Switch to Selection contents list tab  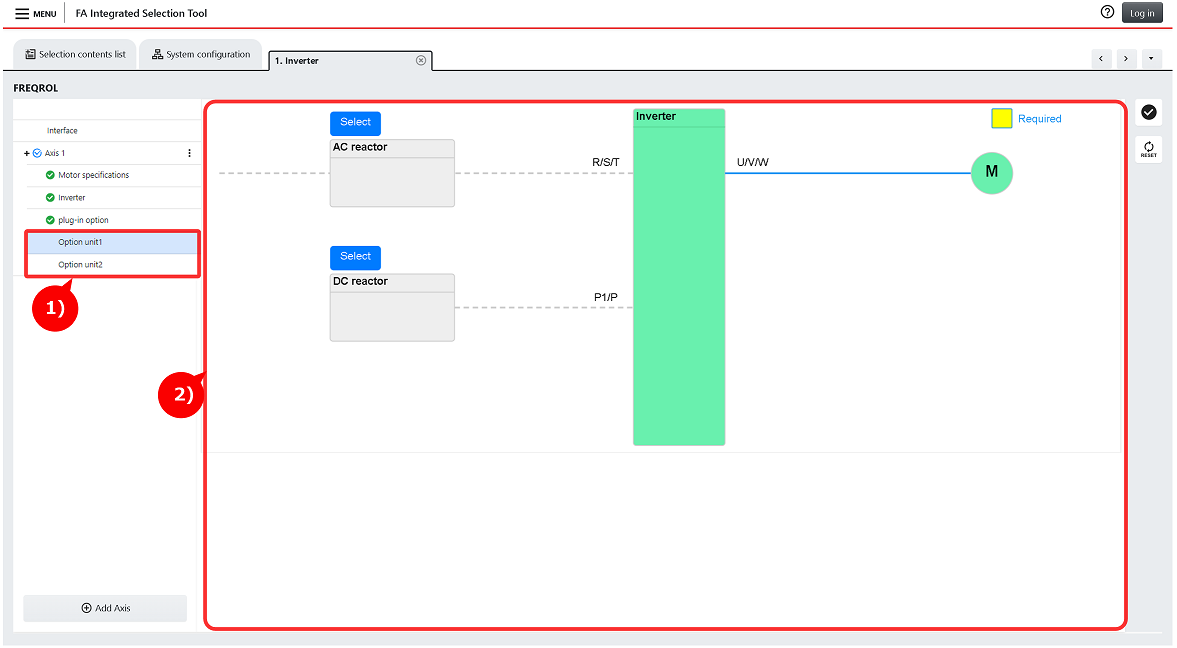tap(75, 54)
